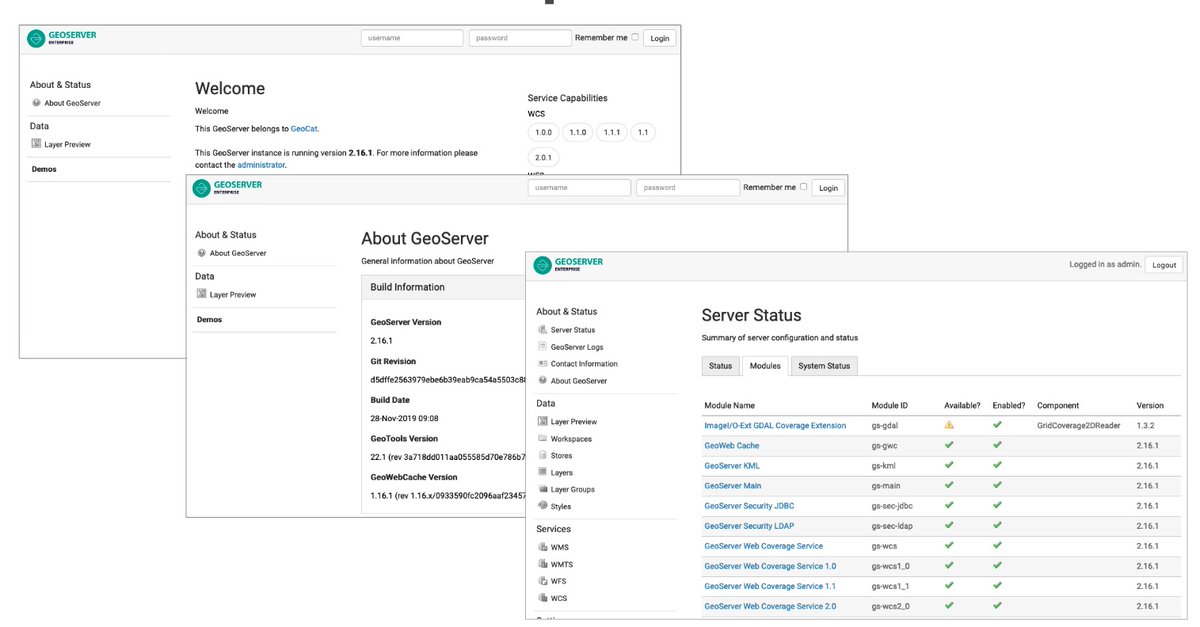
Task: Click Login button in About GeoServer window
Action: pyautogui.click(x=828, y=188)
